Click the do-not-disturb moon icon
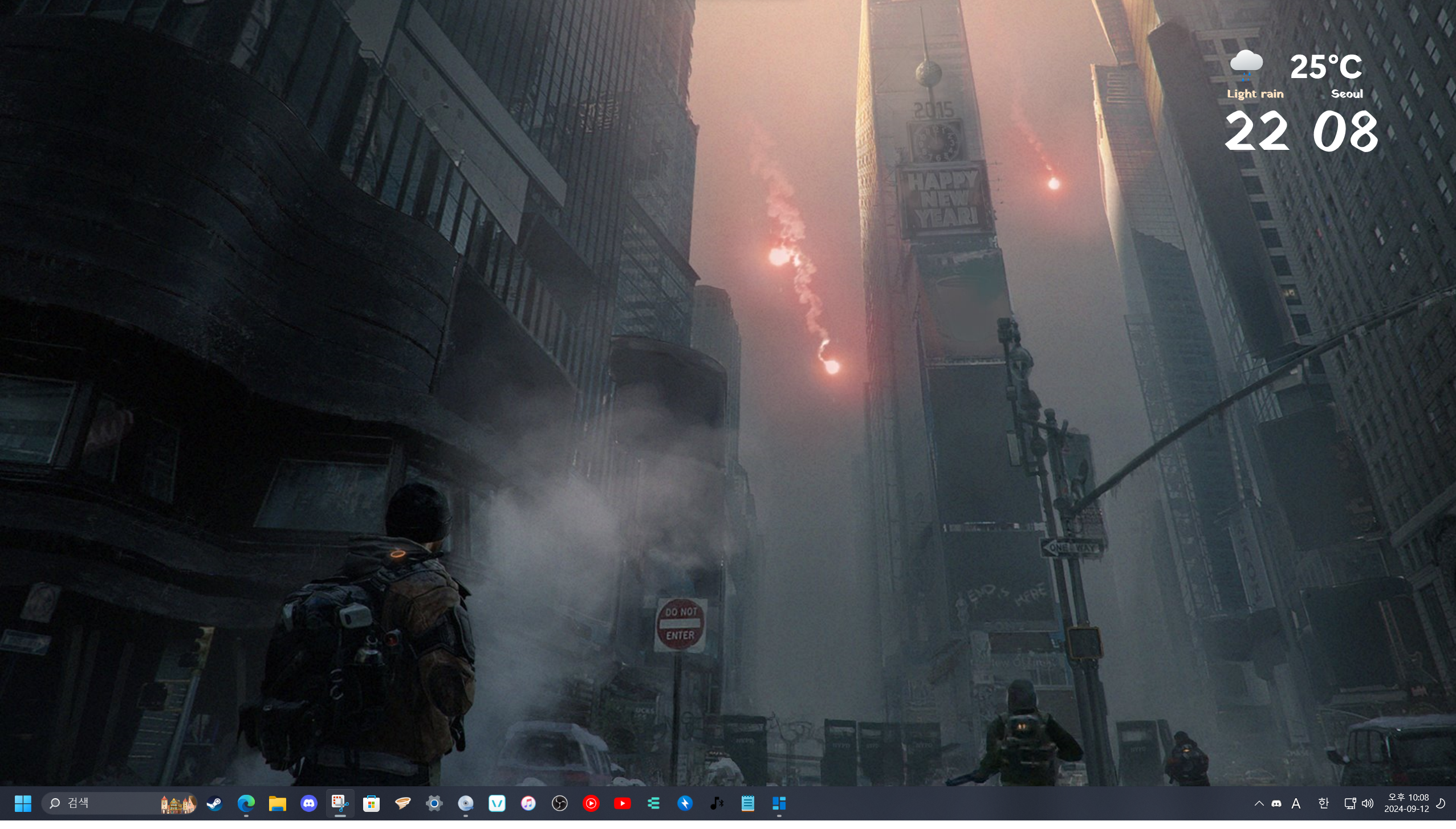Viewport: 1456px width, 829px height. click(x=1441, y=803)
